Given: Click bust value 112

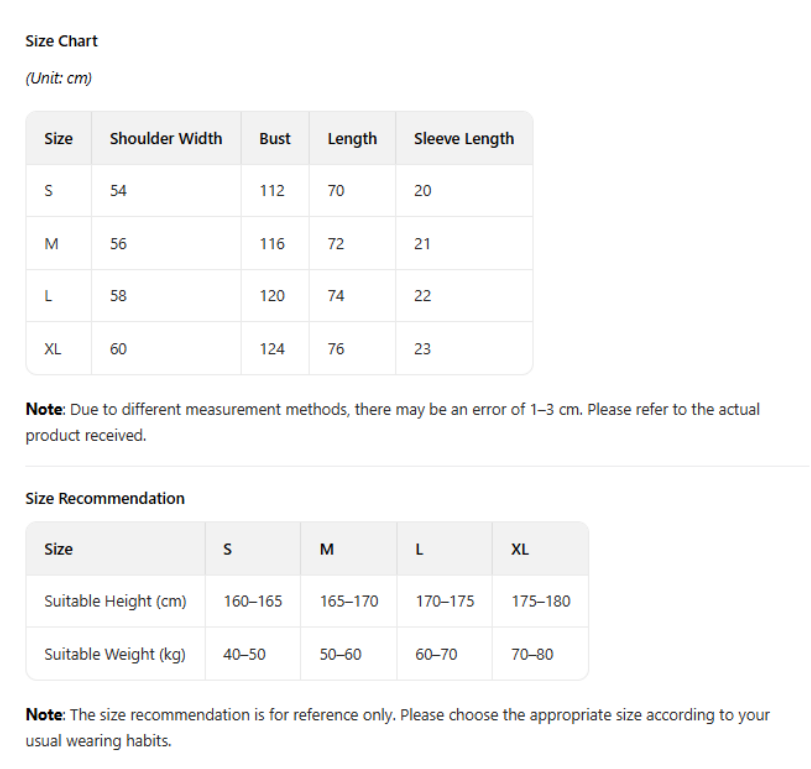Looking at the screenshot, I should point(272,191).
